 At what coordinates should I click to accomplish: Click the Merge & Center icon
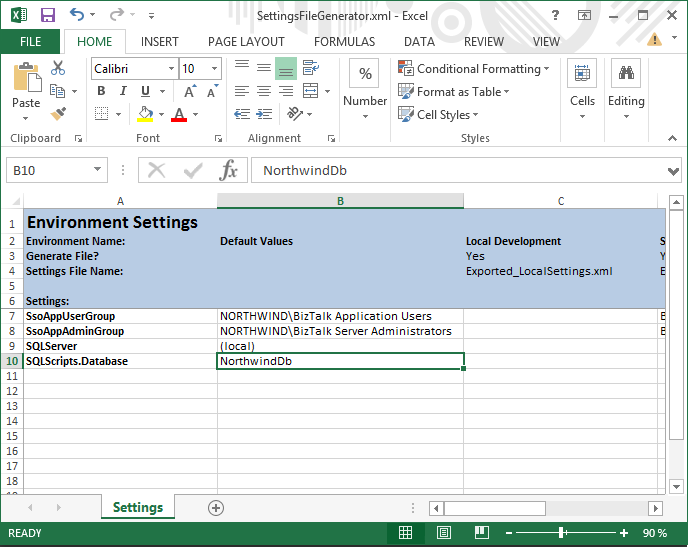pos(311,91)
